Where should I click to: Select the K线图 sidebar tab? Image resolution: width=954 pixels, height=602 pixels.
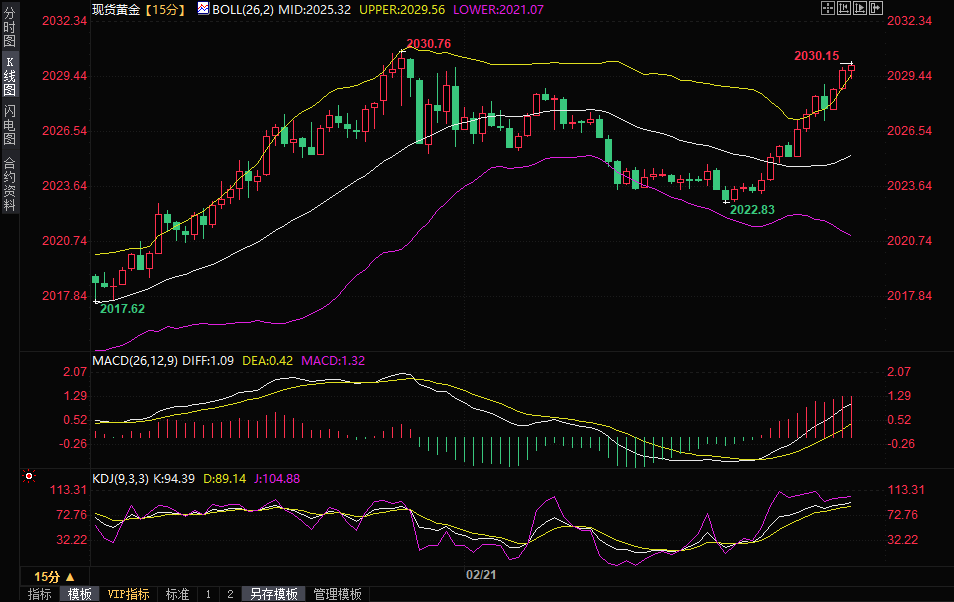9,75
